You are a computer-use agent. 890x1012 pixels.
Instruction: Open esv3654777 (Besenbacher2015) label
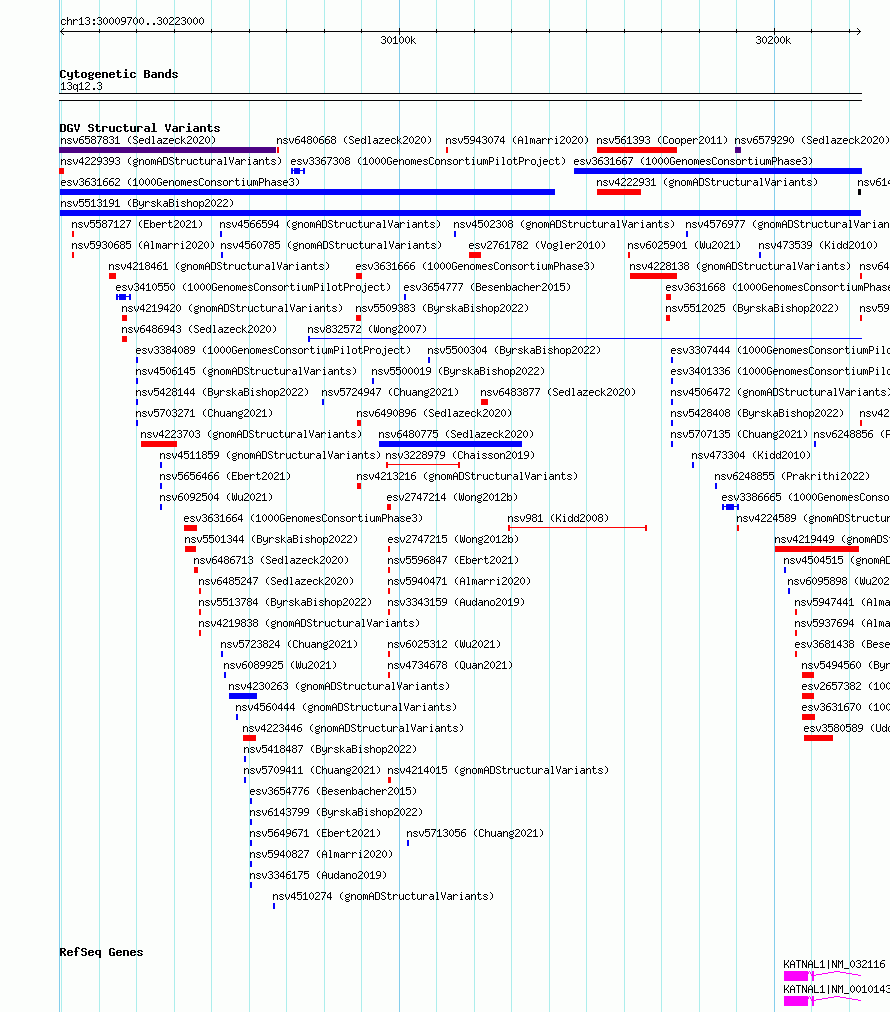[487, 287]
